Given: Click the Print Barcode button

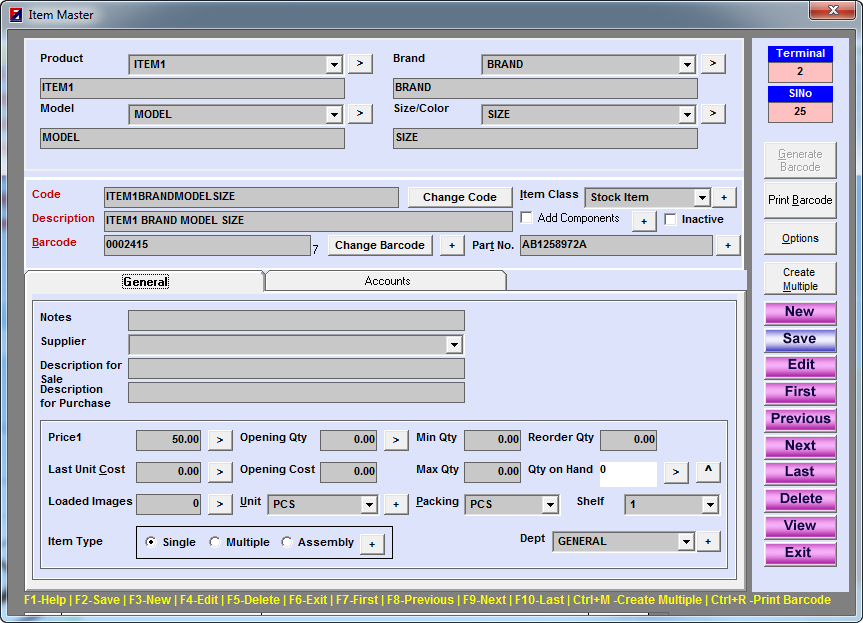Looking at the screenshot, I should 799,200.
